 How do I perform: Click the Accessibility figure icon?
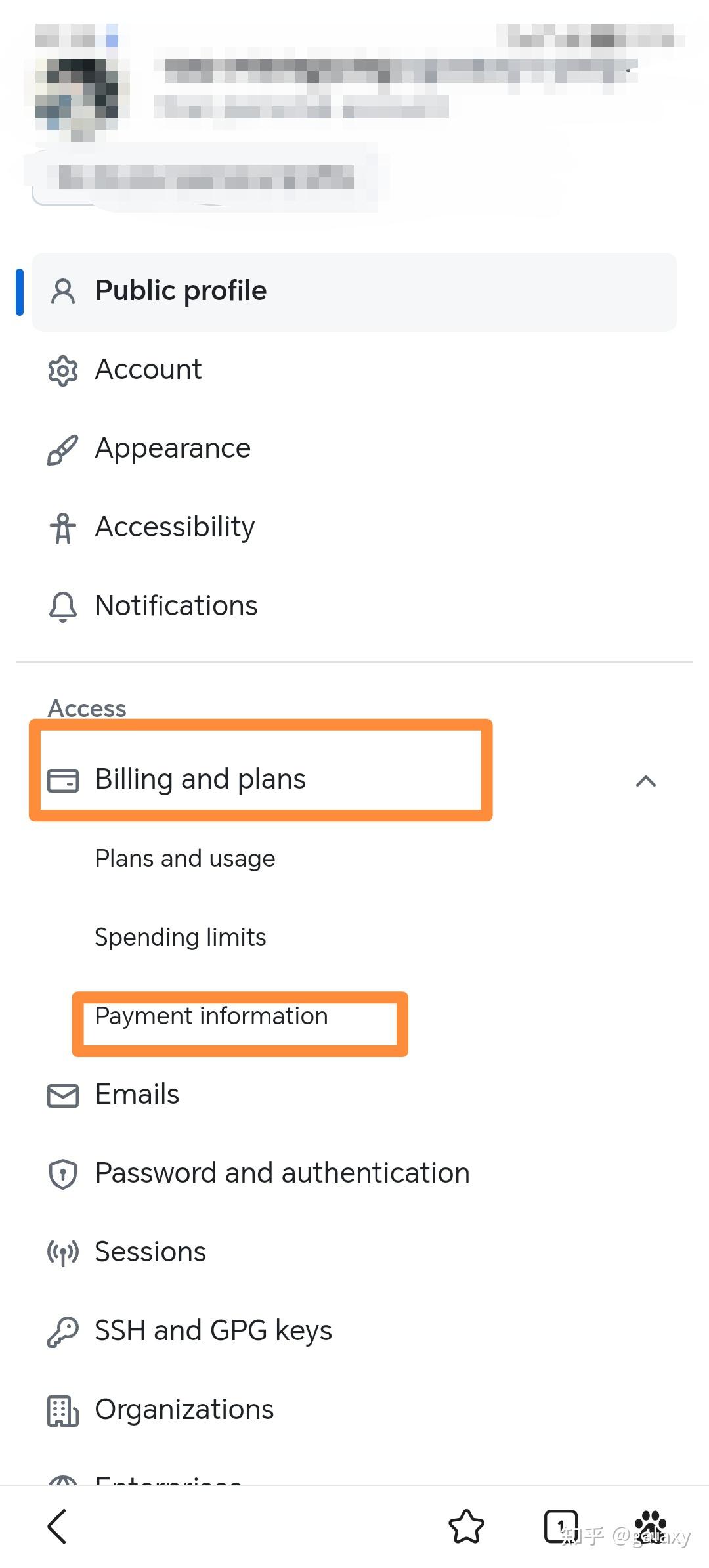click(x=63, y=529)
